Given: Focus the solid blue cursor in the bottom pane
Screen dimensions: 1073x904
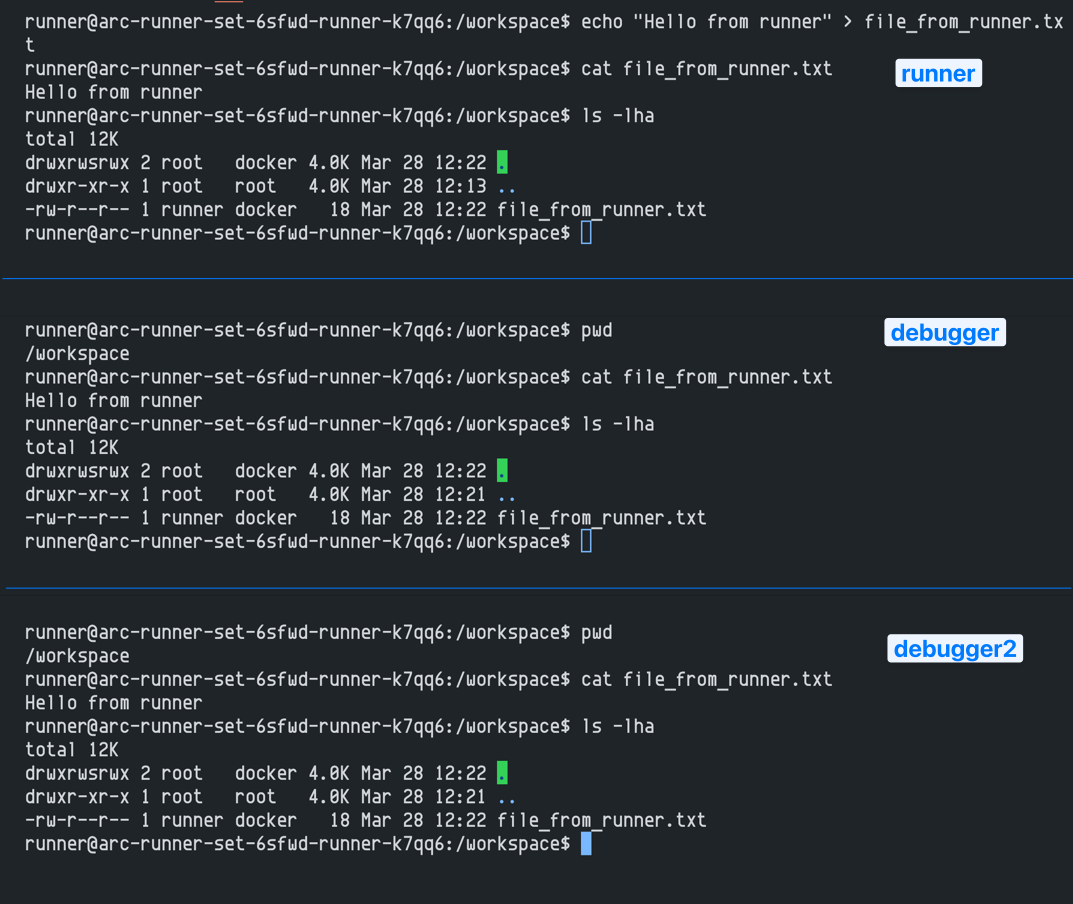Looking at the screenshot, I should 586,844.
